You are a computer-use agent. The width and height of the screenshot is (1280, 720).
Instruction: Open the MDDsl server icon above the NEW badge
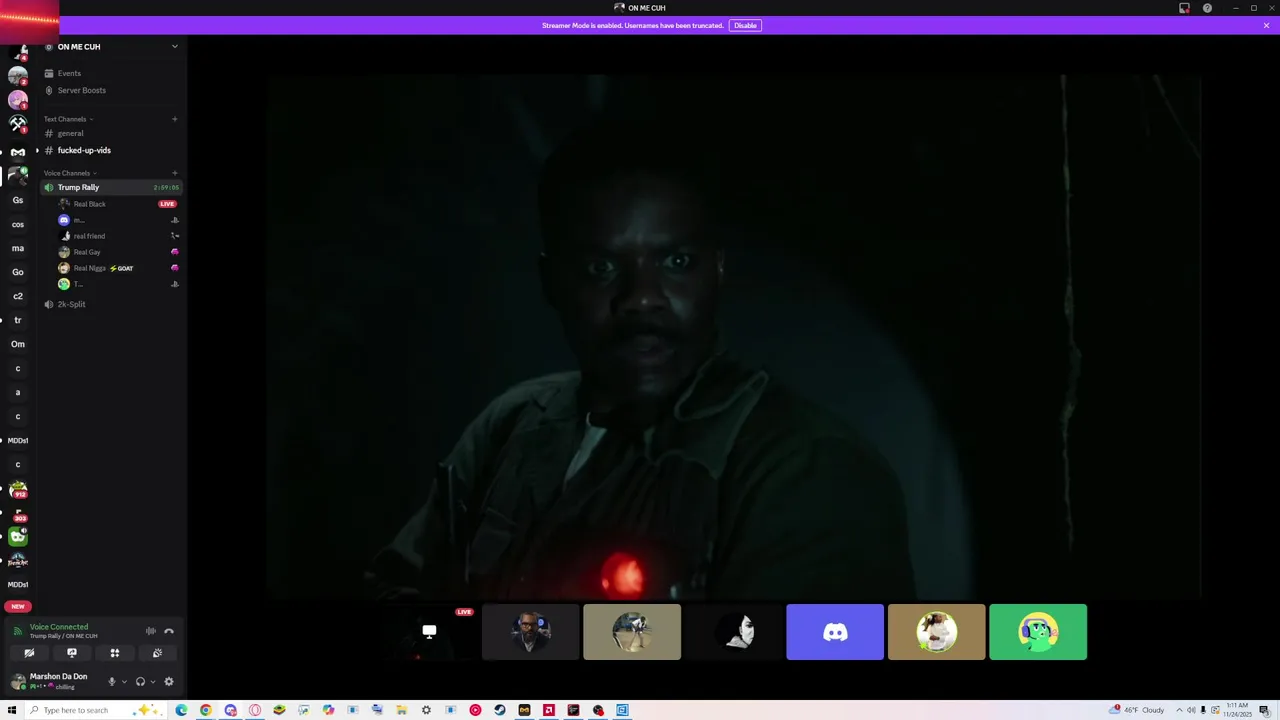coord(18,584)
